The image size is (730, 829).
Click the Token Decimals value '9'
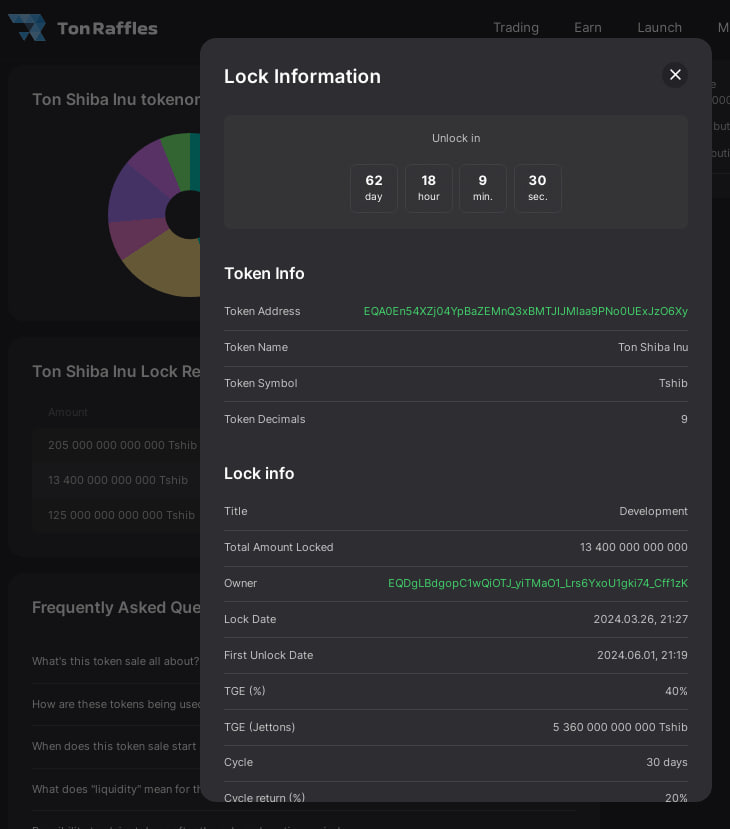[x=684, y=419]
